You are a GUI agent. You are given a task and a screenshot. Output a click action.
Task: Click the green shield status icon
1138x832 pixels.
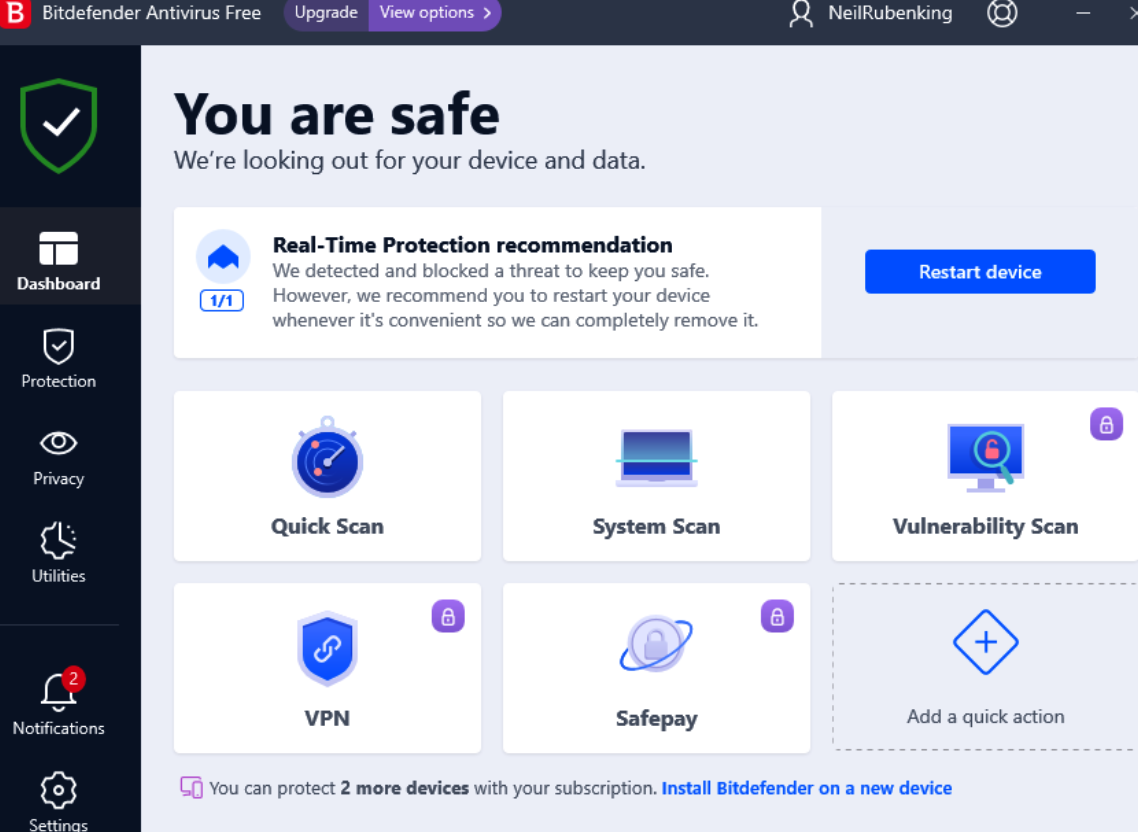click(x=59, y=126)
